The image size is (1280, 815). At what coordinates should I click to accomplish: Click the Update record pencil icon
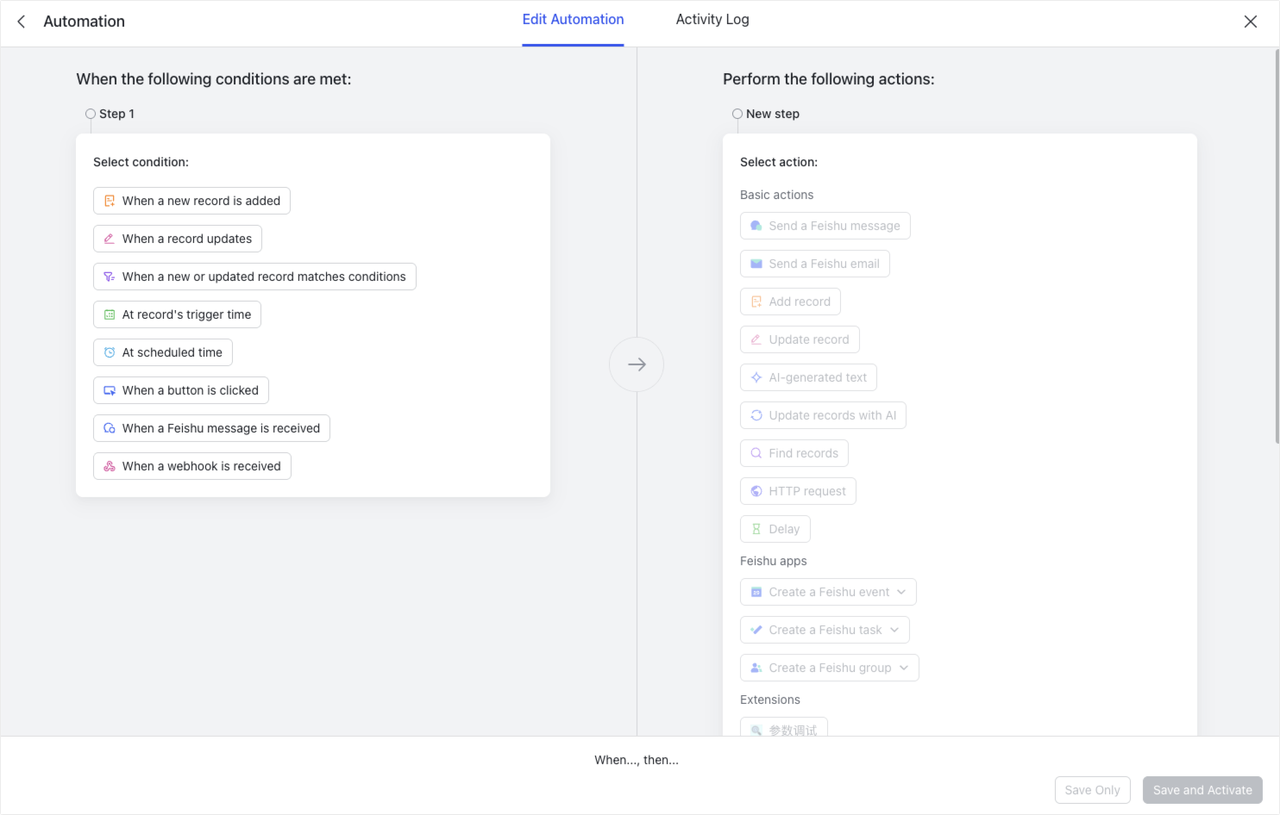click(757, 340)
